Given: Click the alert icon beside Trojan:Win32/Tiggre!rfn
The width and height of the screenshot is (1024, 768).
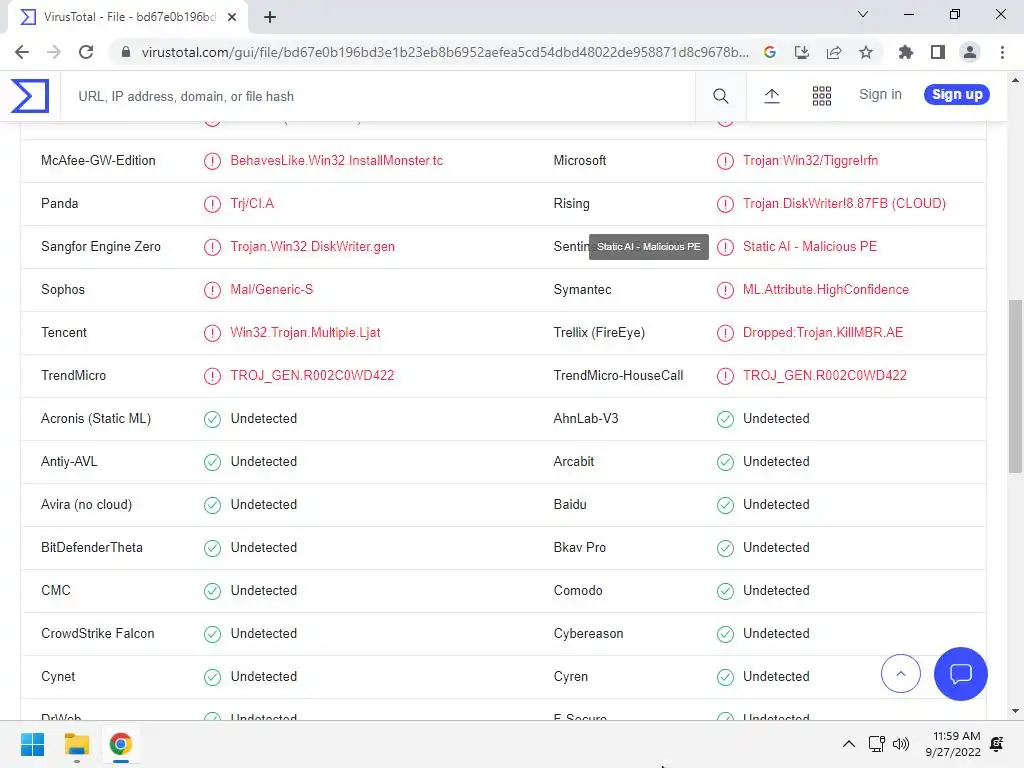Looking at the screenshot, I should 725,161.
